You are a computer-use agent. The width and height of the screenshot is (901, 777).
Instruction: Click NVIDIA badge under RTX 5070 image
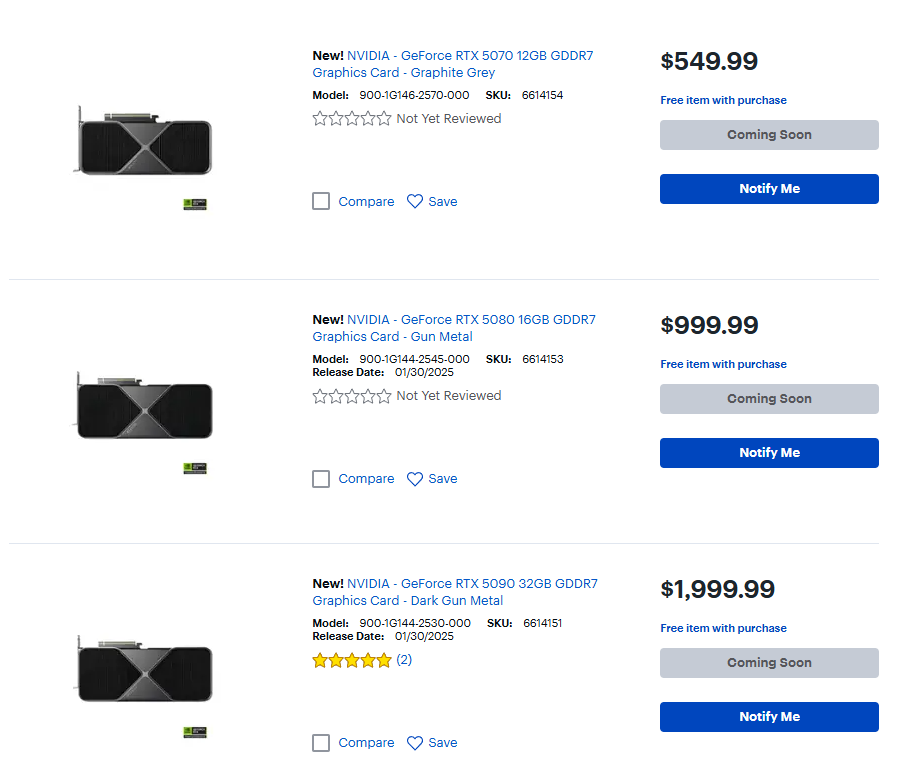[195, 204]
